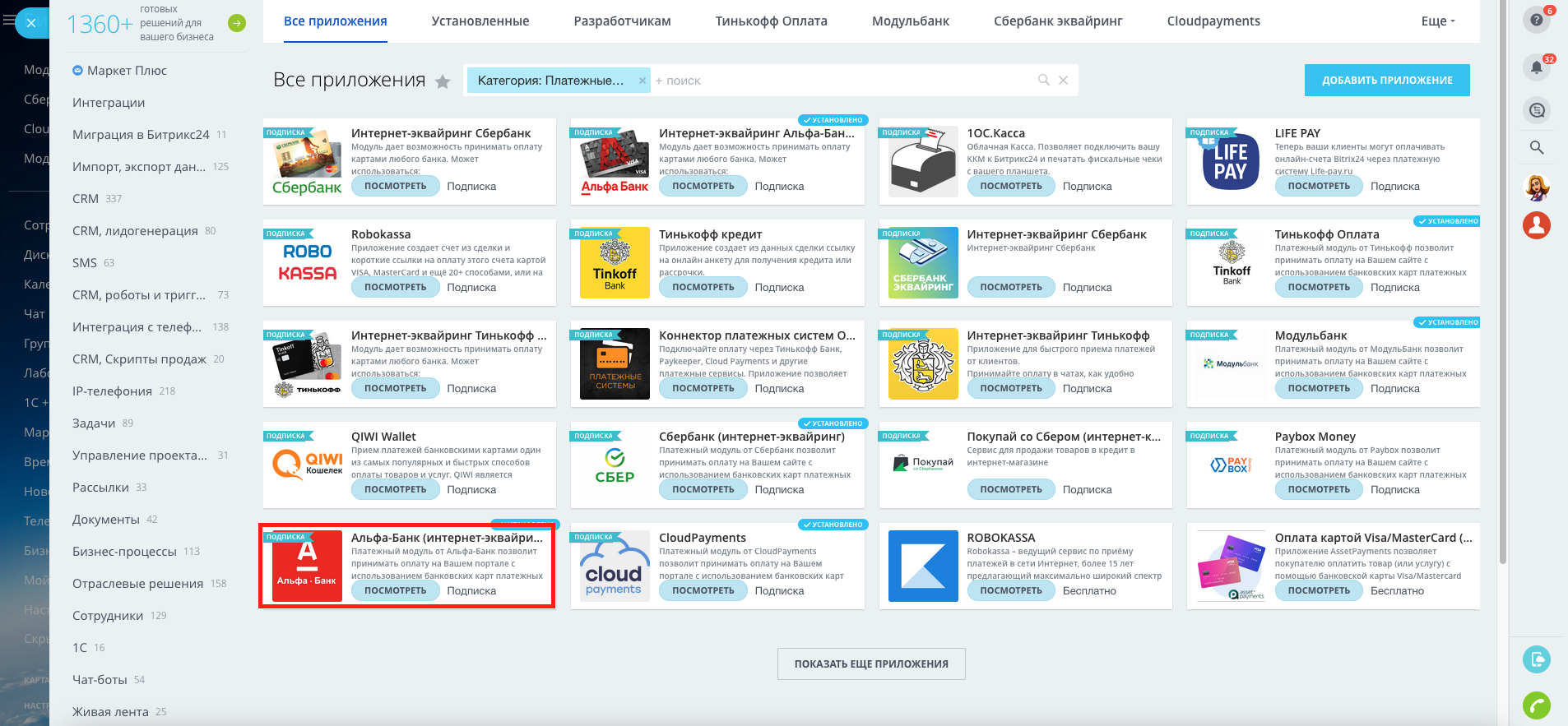Viewport: 1568px width, 726px height.
Task: Click the green phone call button
Action: [x=1536, y=705]
